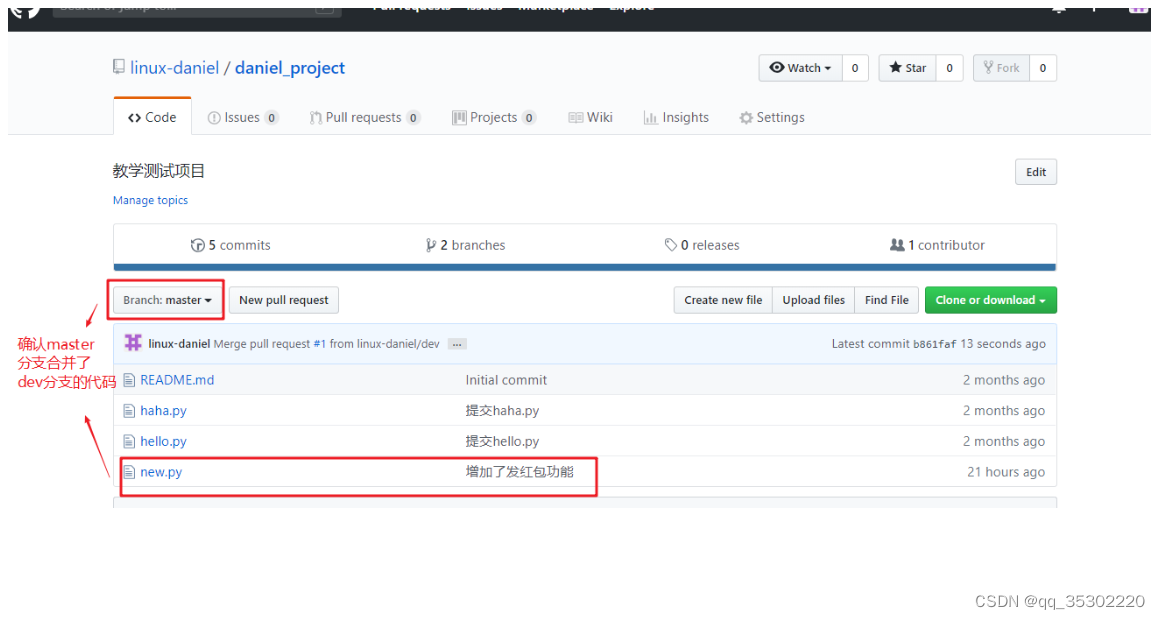This screenshot has width=1160, height=619.
Task: Open the hello.py file
Action: click(x=163, y=442)
